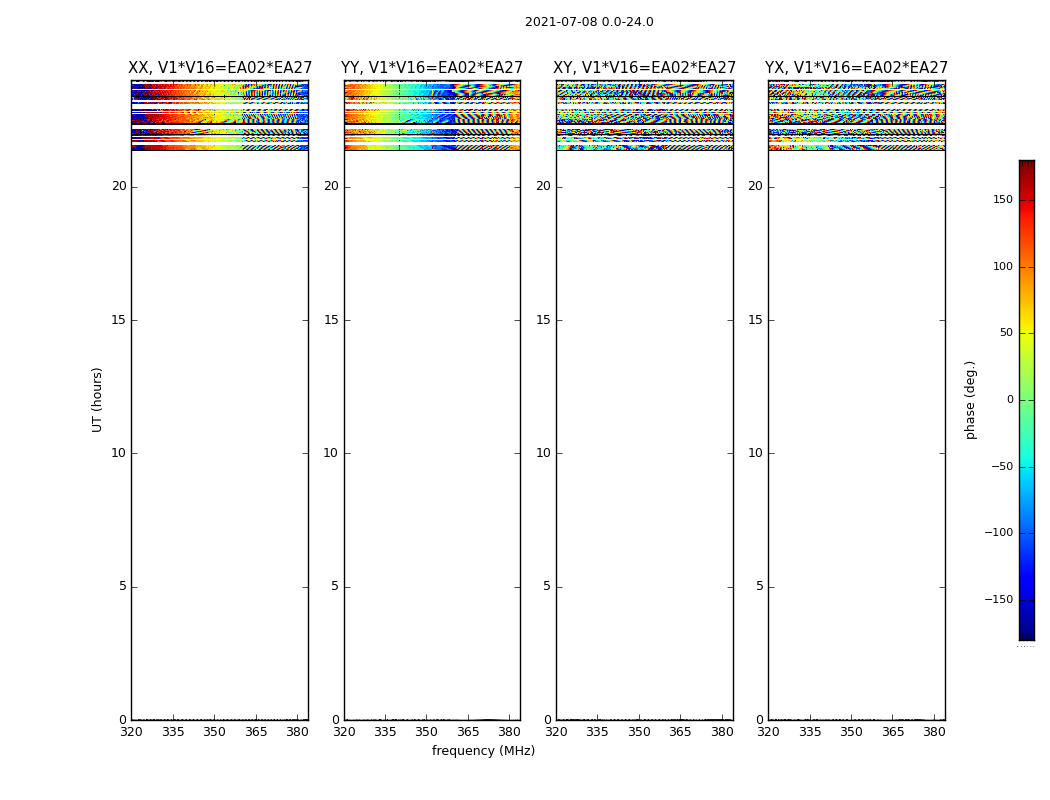
Task: Click the 10 hour tick label on XX panel
Action: pyautogui.click(x=119, y=453)
